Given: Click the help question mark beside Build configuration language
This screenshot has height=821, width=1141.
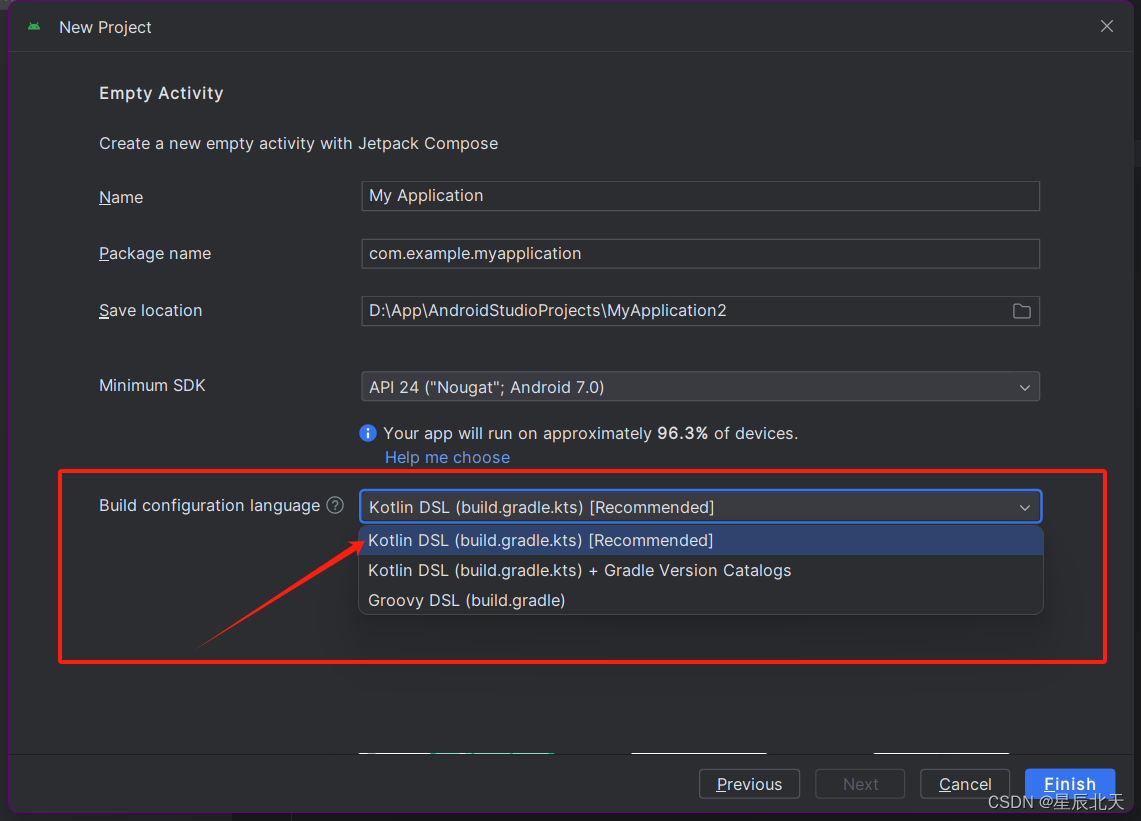Looking at the screenshot, I should pyautogui.click(x=335, y=506).
